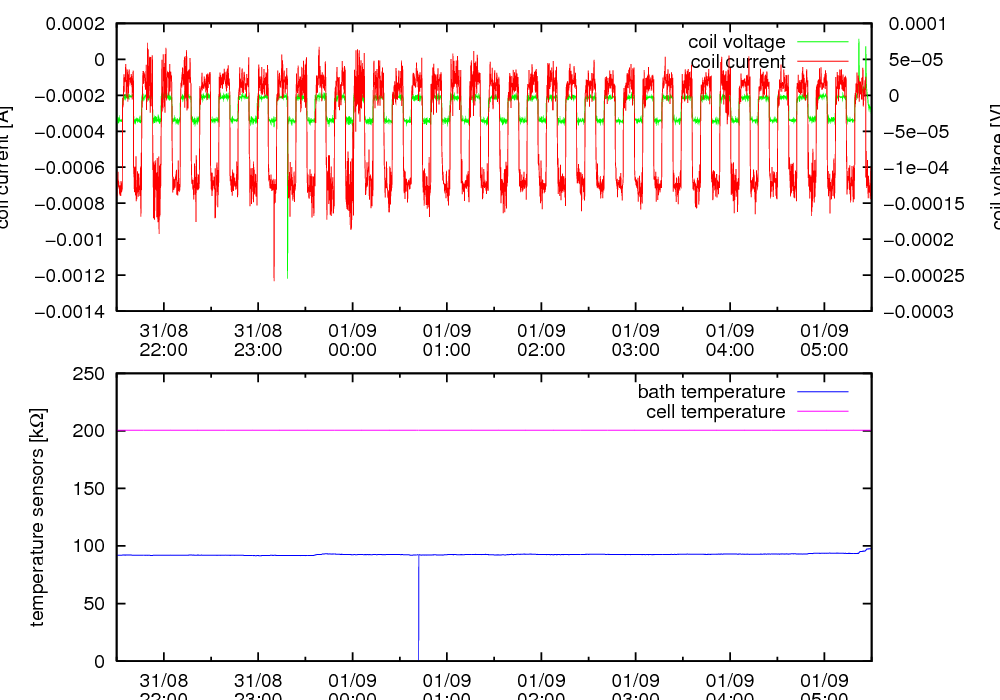Image resolution: width=1000 pixels, height=700 pixels.
Task: Click the "bath temperature" legend label
Action: click(x=711, y=392)
